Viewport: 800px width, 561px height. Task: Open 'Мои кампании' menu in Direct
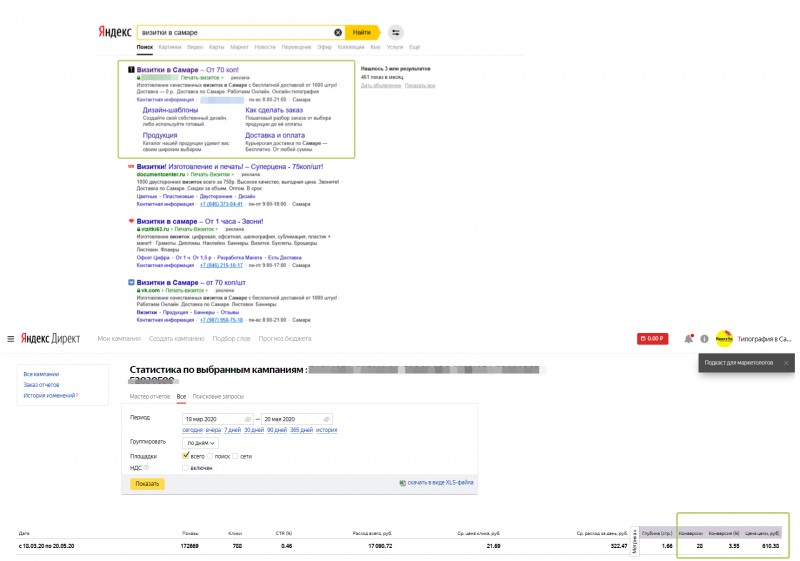pos(119,339)
